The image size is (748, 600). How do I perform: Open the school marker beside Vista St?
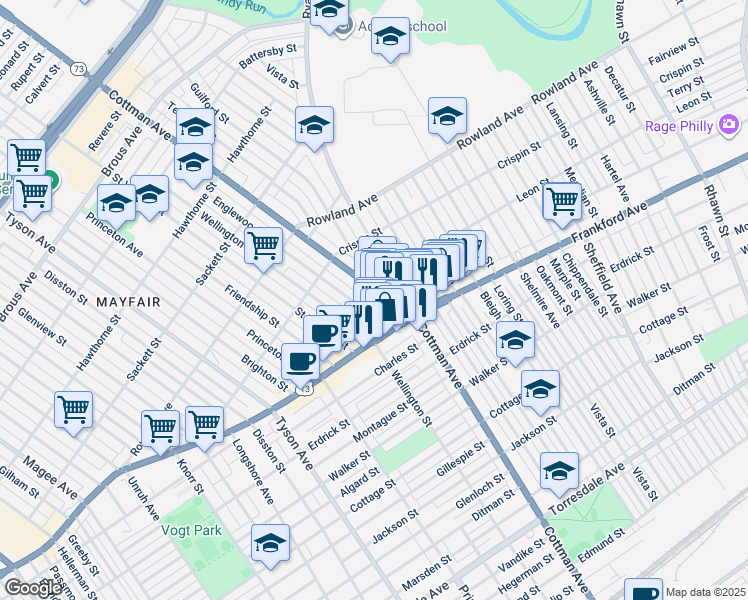[x=314, y=127]
